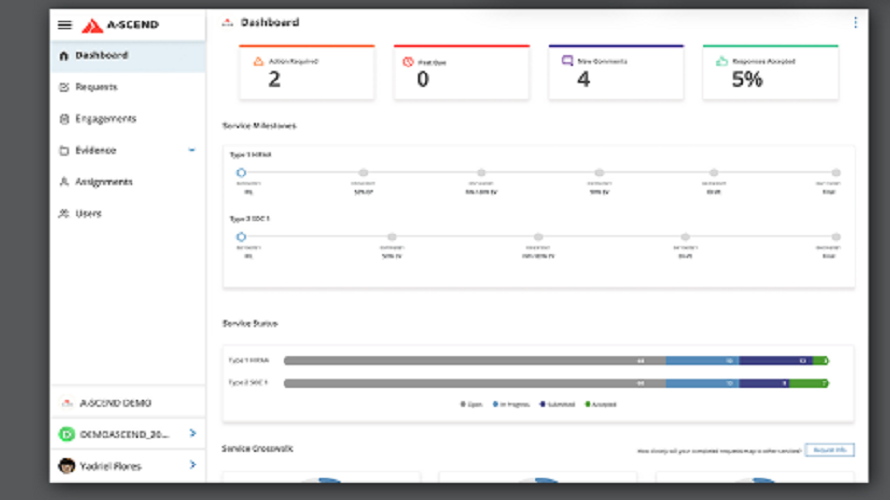Expand the Evidence menu arrow
The image size is (890, 500).
(191, 150)
